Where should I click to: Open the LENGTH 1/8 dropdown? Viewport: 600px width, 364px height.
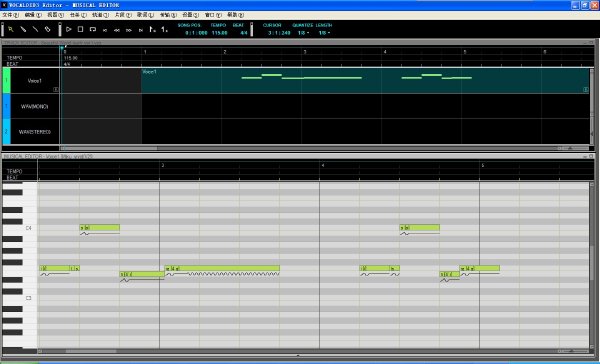click(x=324, y=33)
